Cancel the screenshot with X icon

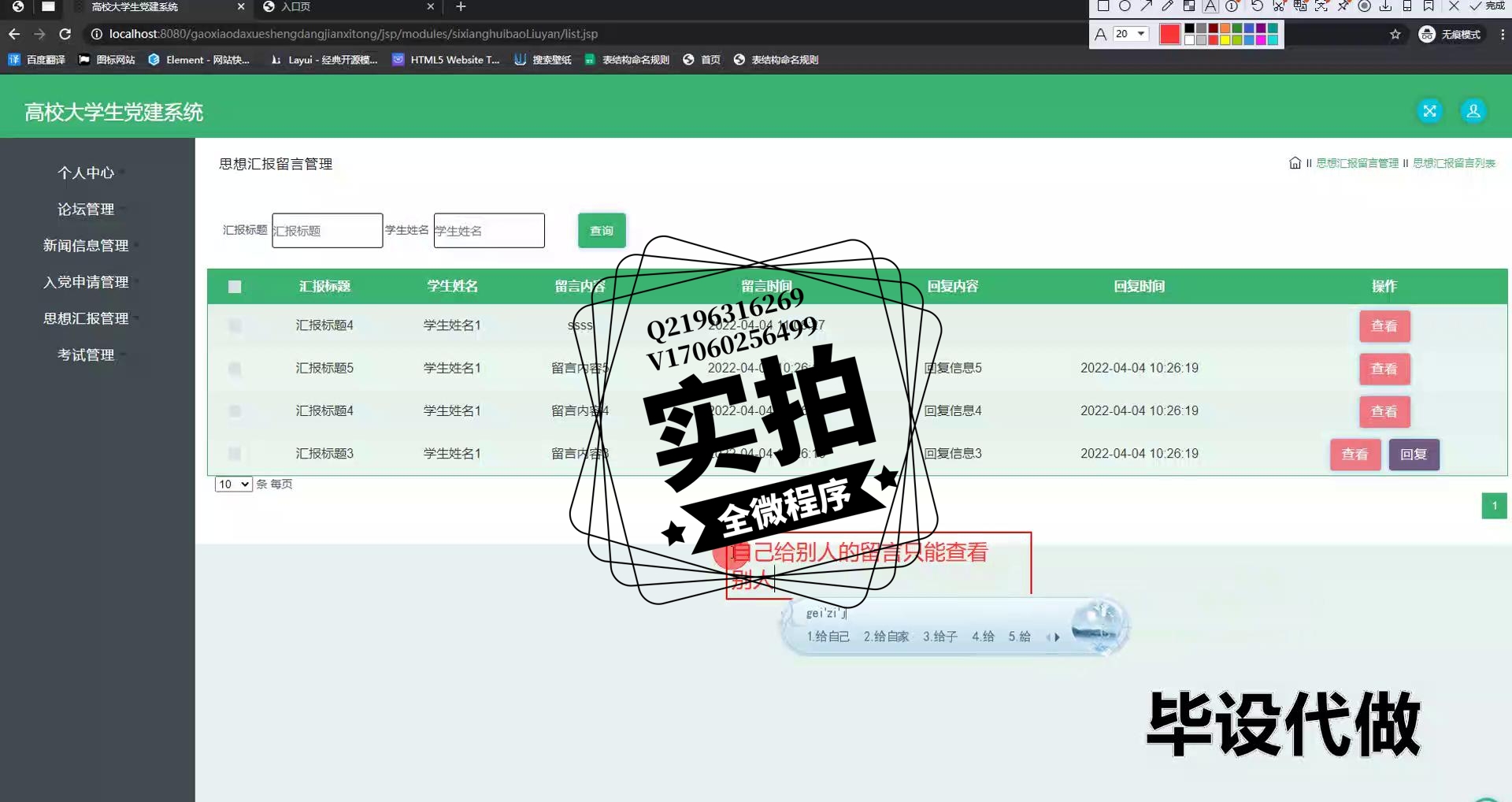click(1454, 6)
